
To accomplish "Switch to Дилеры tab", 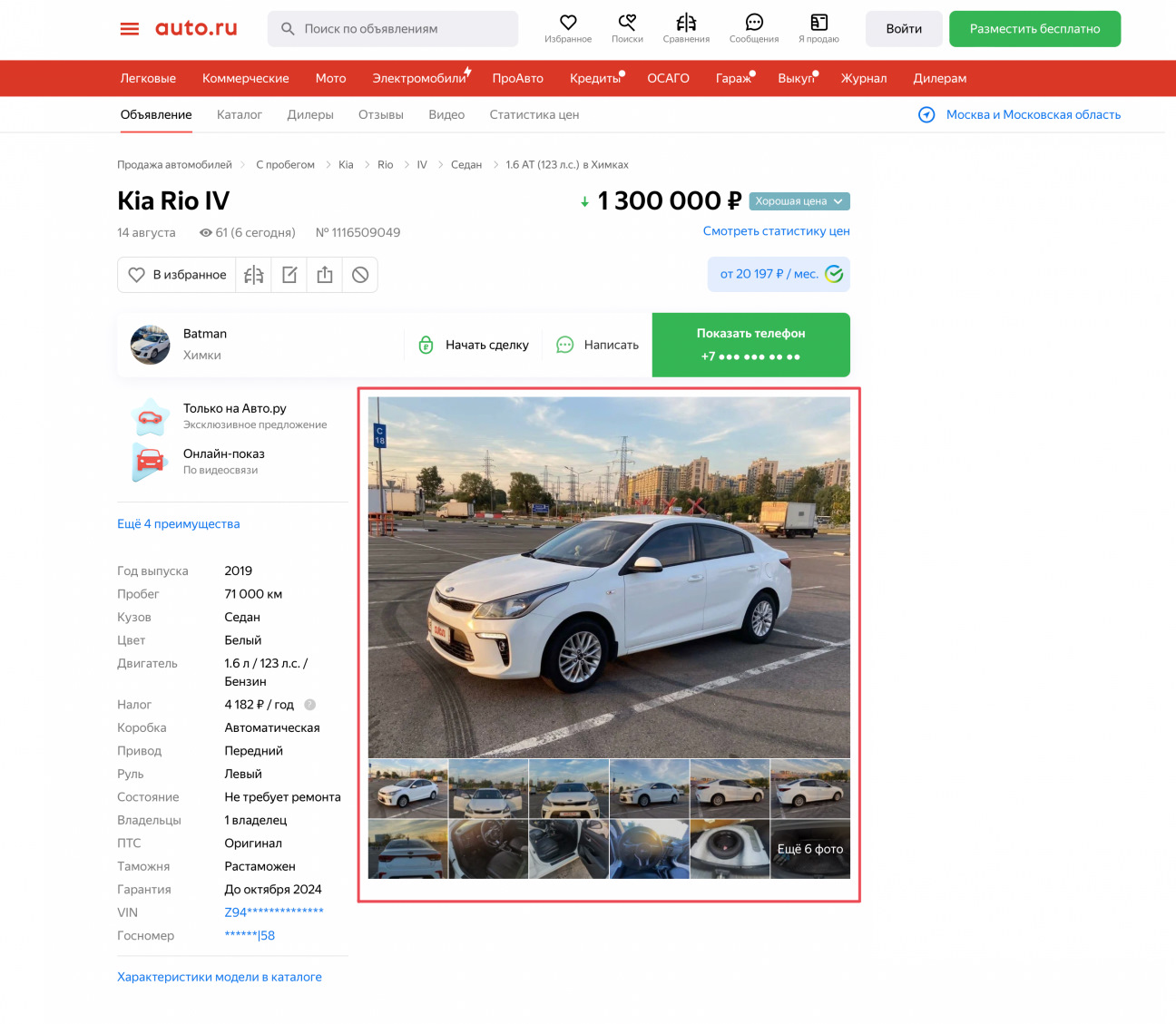I will click(x=310, y=114).
